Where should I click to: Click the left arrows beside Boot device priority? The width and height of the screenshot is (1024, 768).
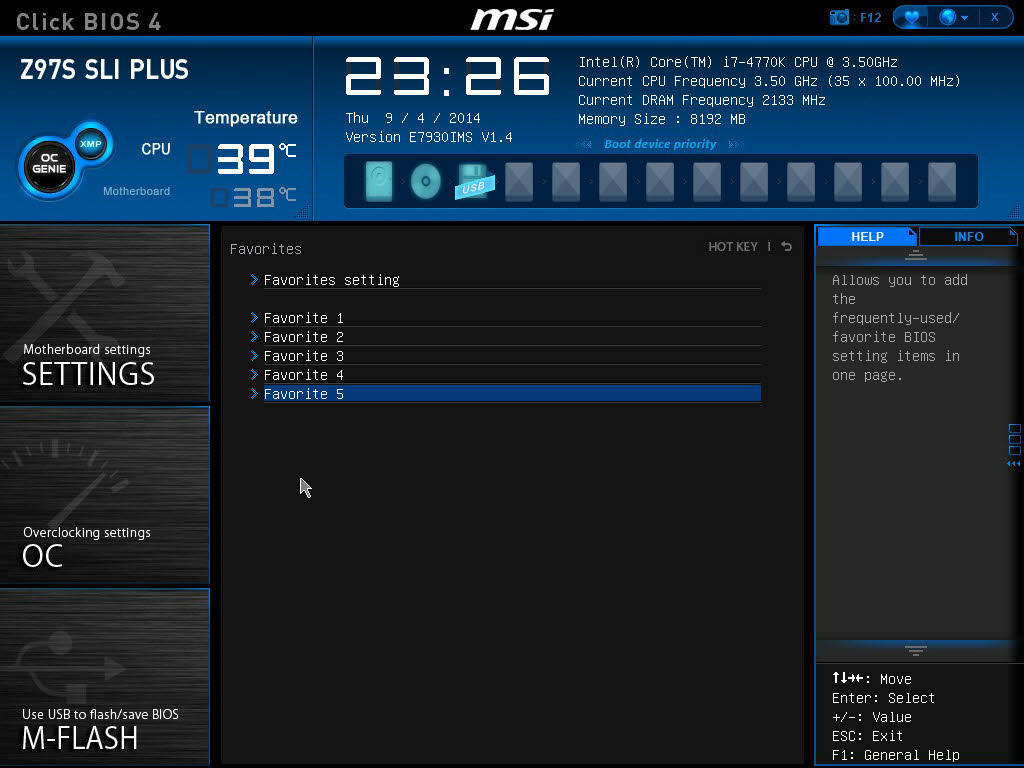[x=584, y=144]
